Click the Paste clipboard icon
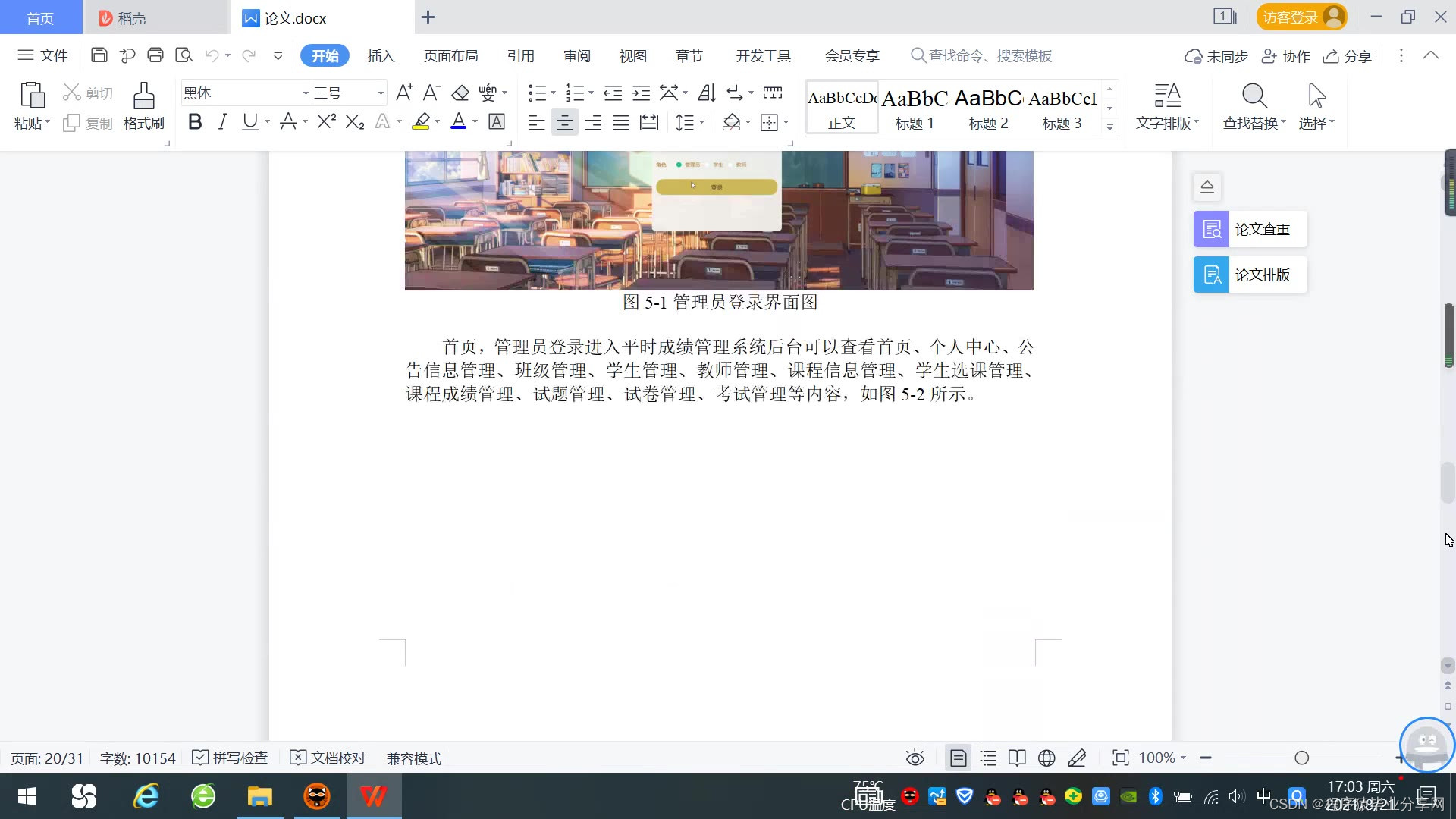This screenshot has width=1456, height=819. click(32, 96)
